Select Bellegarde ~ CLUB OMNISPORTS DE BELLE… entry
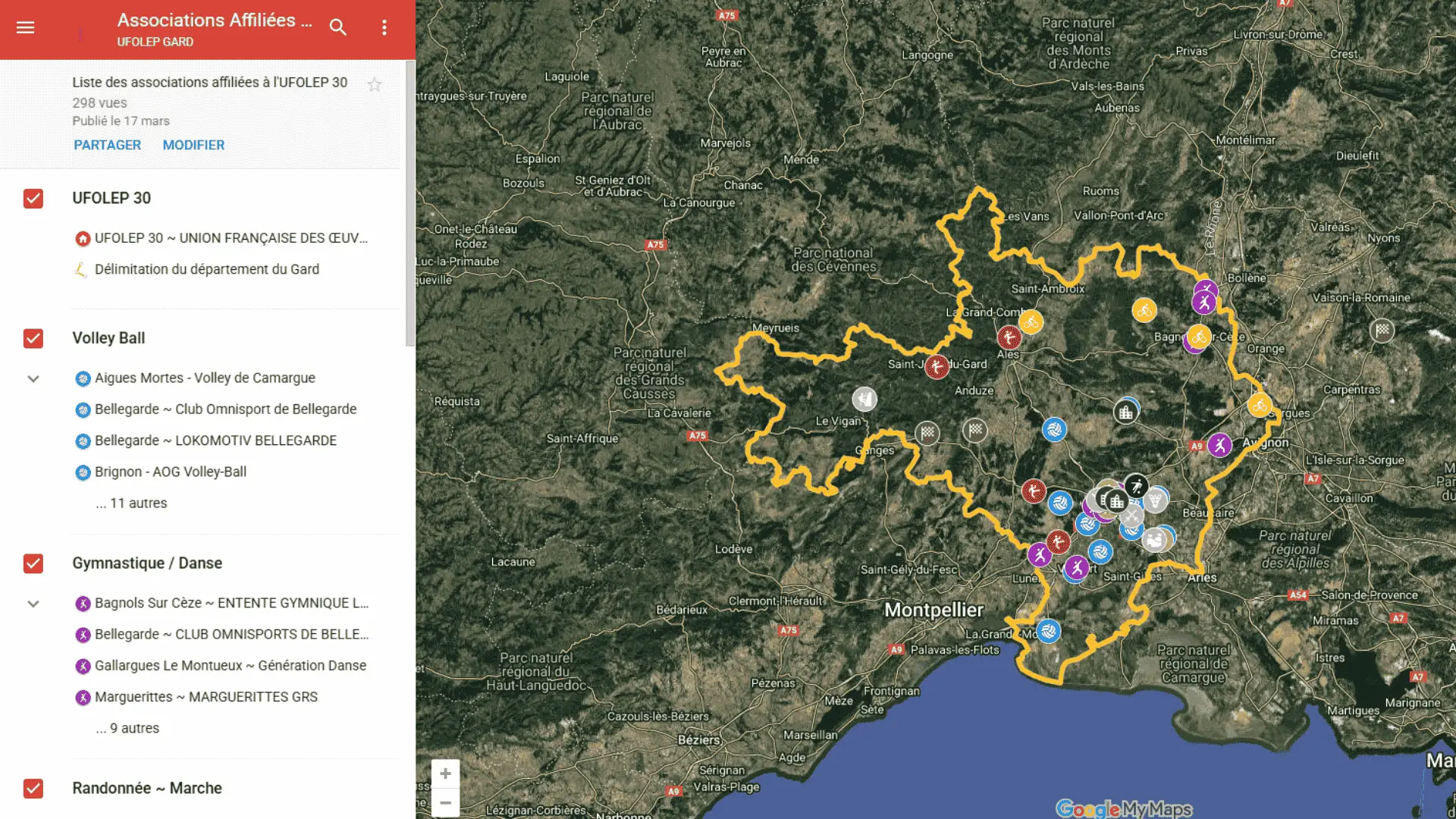Screen dimensions: 1456x819 [231, 635]
